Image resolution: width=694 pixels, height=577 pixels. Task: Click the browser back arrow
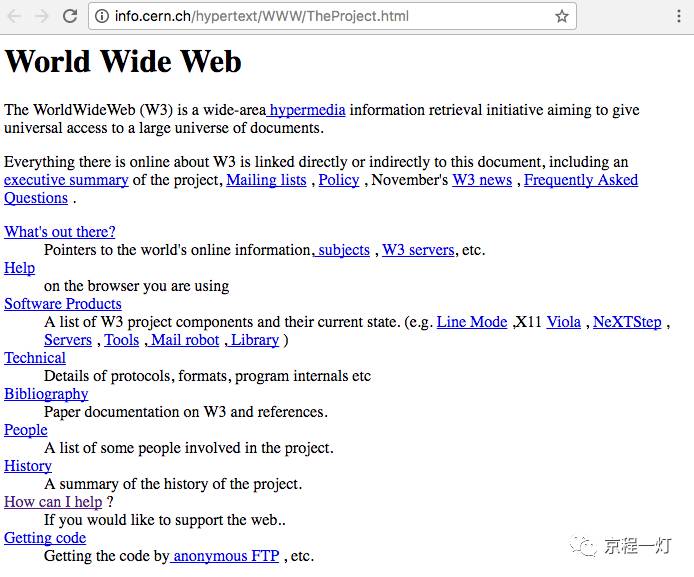pyautogui.click(x=15, y=16)
